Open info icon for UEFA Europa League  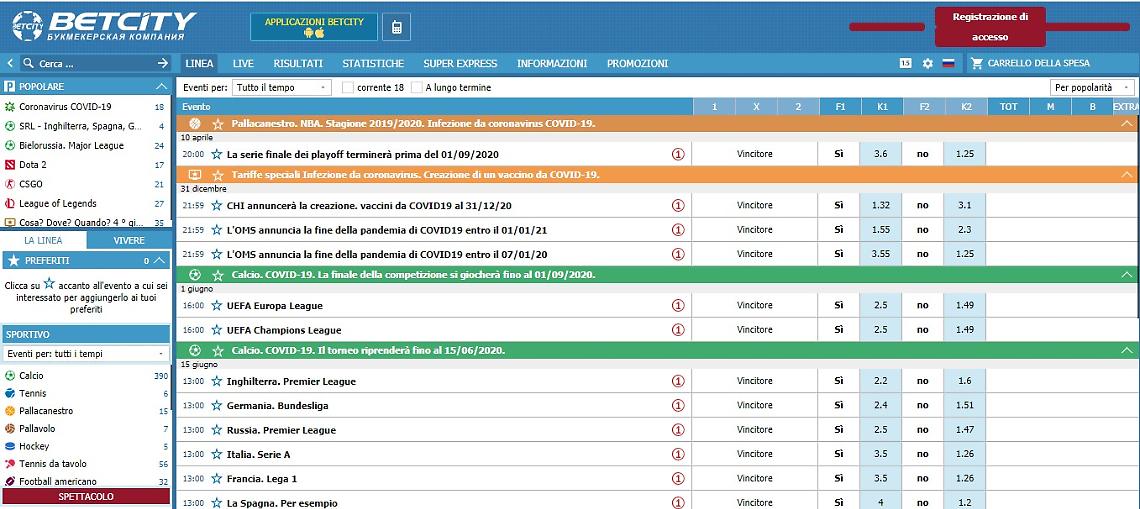pos(678,305)
